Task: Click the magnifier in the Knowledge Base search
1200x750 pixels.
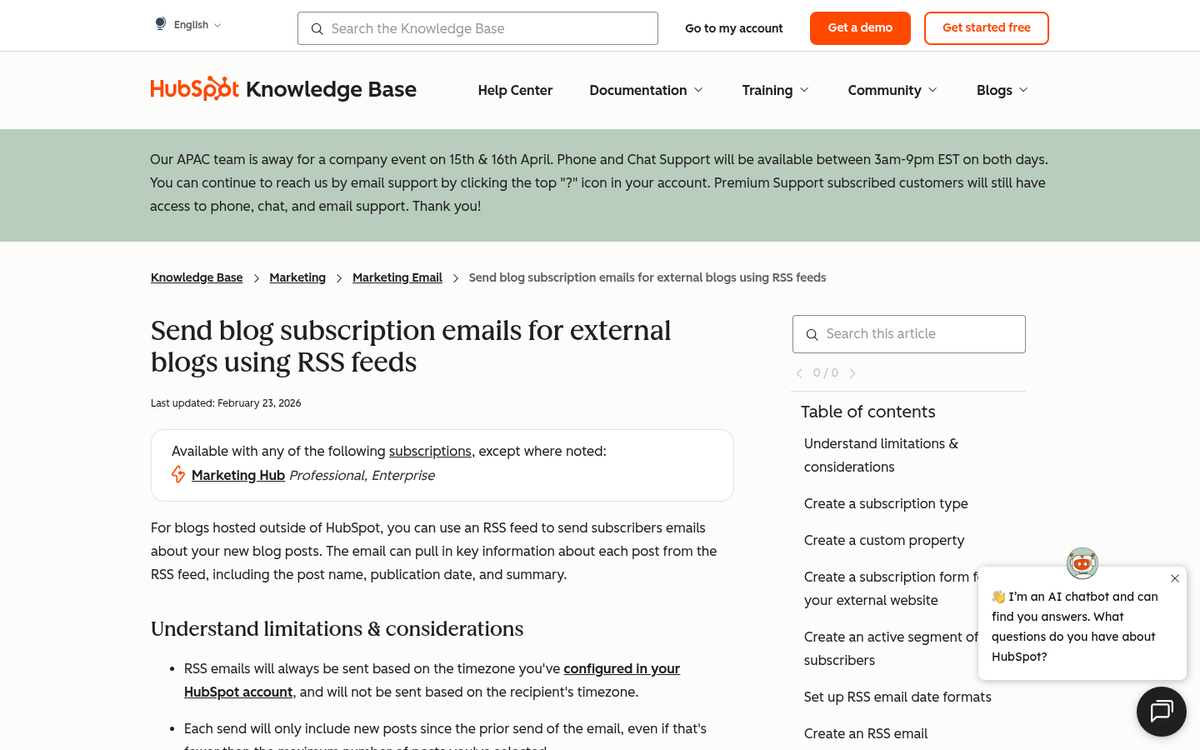Action: pos(317,28)
